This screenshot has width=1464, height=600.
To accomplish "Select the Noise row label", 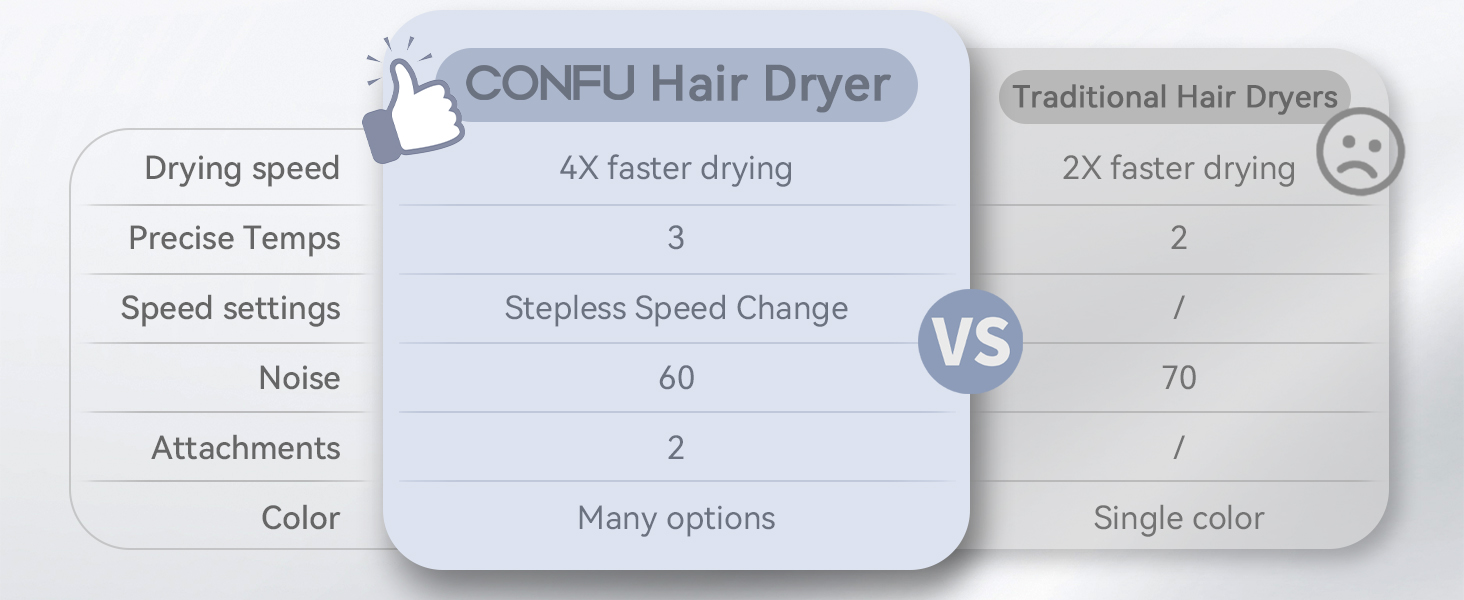I will [x=299, y=378].
